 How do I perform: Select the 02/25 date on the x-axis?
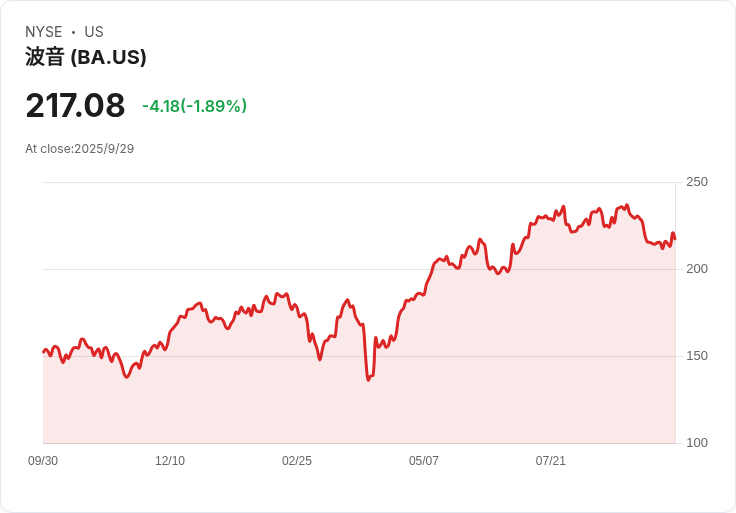[297, 461]
